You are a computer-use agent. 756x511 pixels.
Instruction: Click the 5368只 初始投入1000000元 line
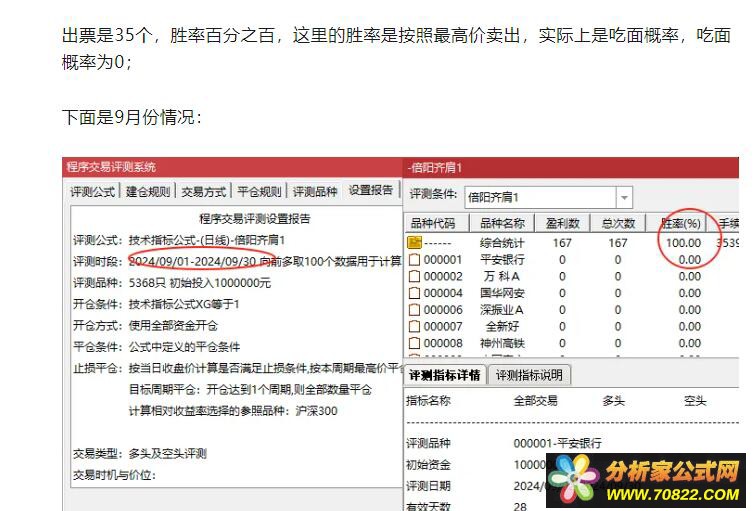point(200,282)
